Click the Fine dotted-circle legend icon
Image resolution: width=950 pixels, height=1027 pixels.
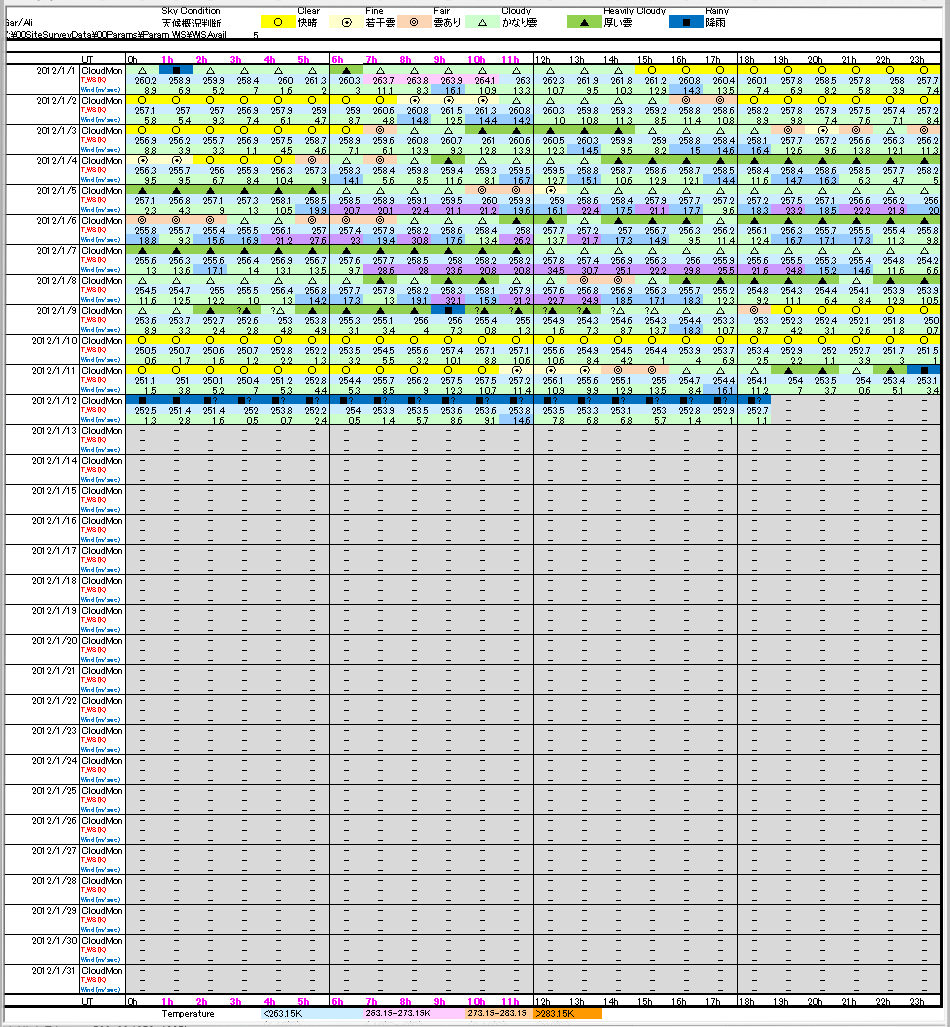pyautogui.click(x=347, y=20)
